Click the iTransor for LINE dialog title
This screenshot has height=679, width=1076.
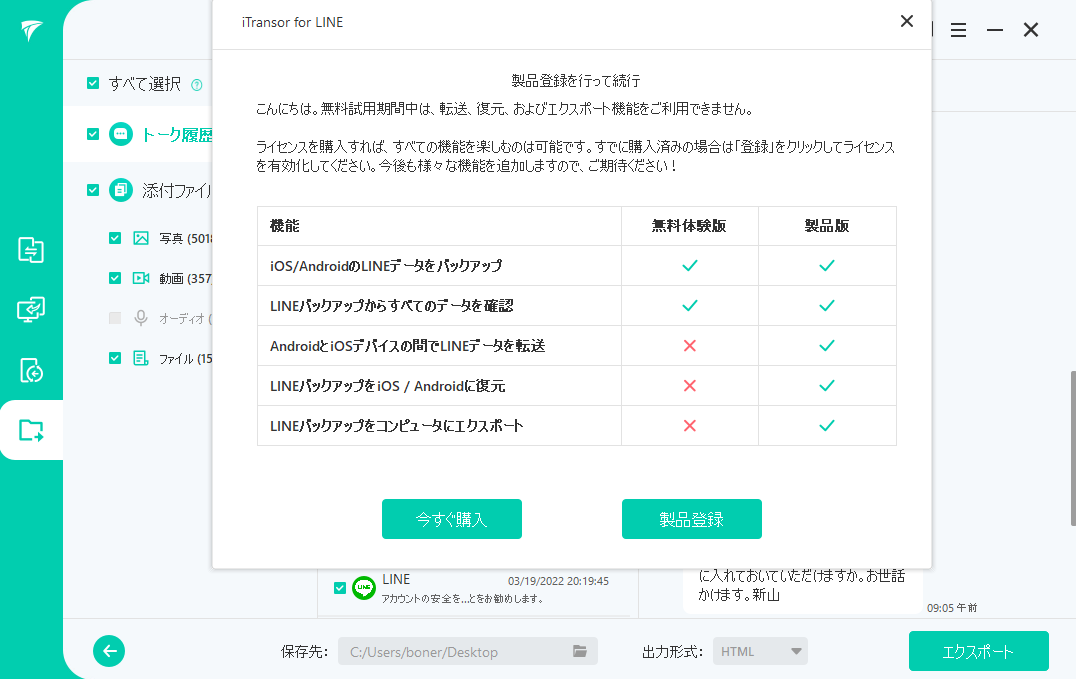point(292,22)
